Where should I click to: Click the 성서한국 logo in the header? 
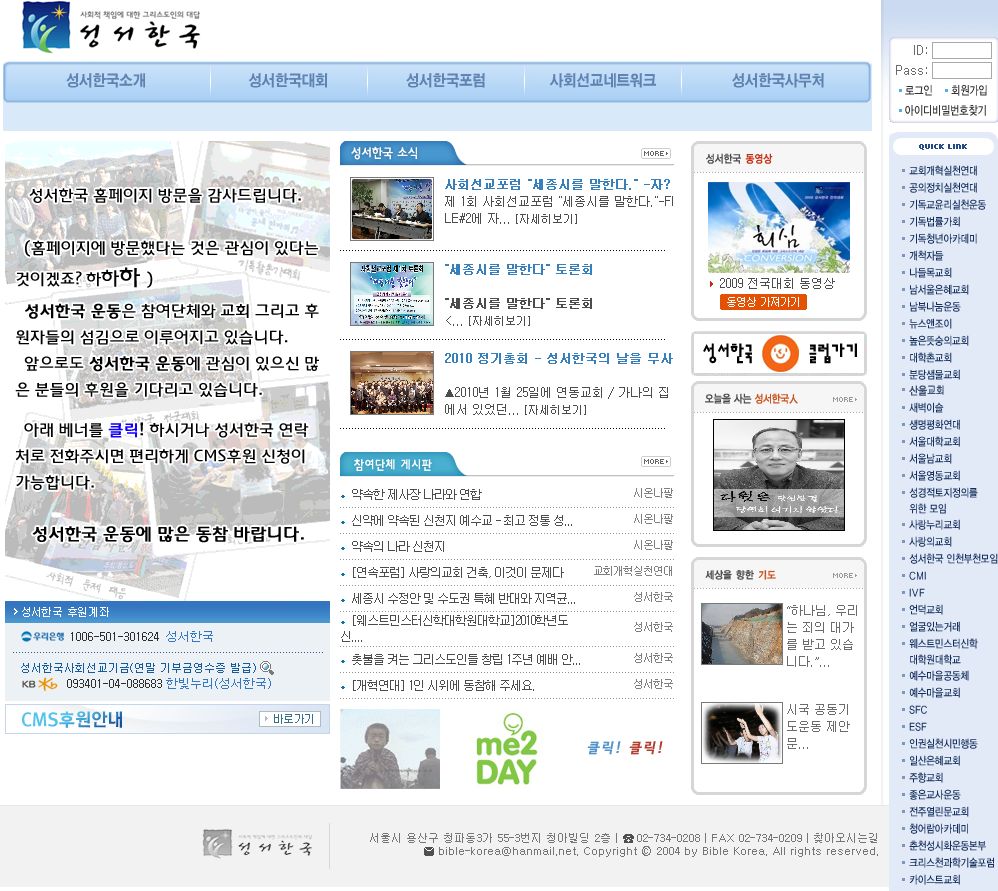pos(110,28)
